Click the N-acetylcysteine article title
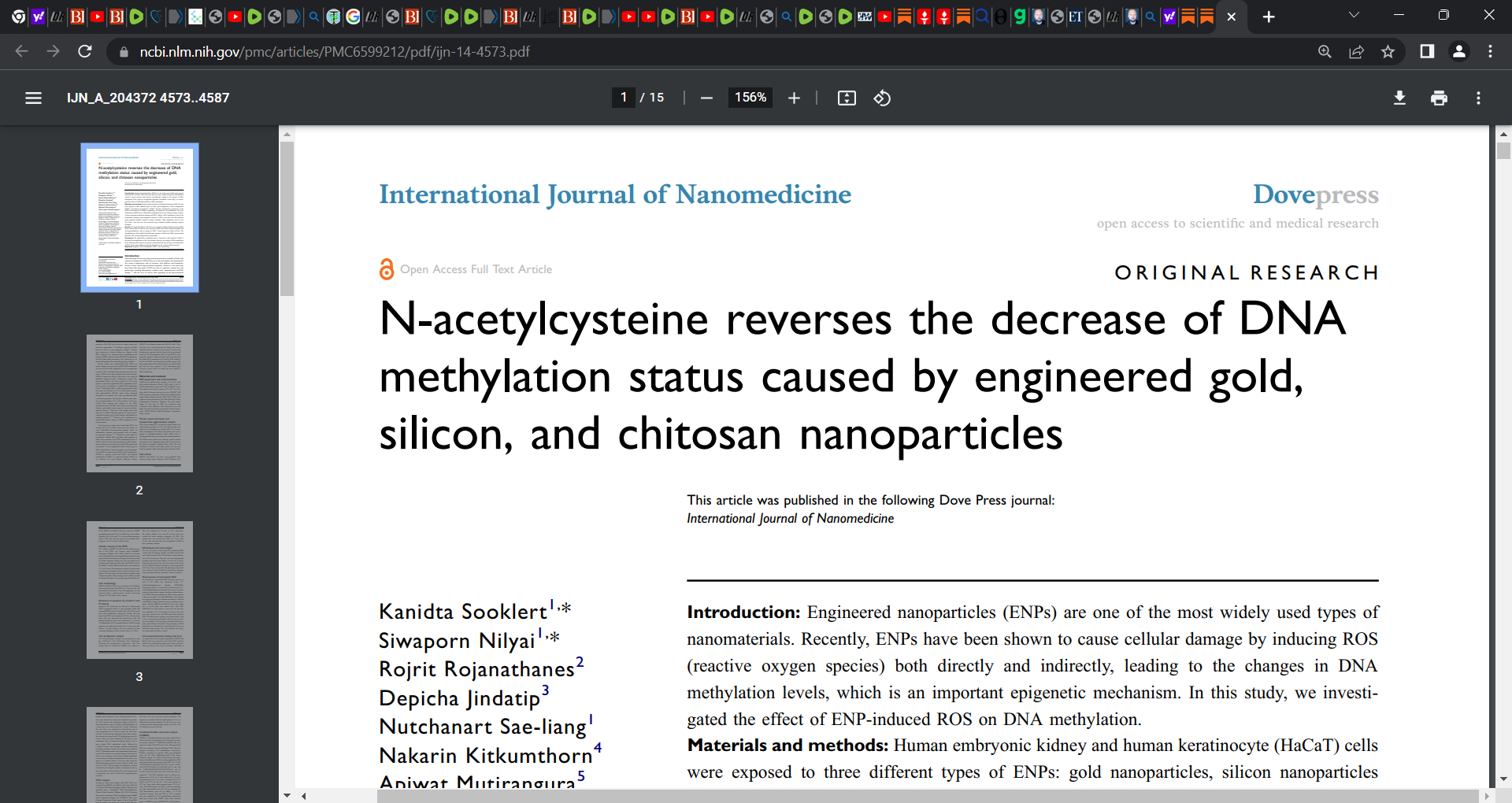This screenshot has height=803, width=1512. point(862,376)
